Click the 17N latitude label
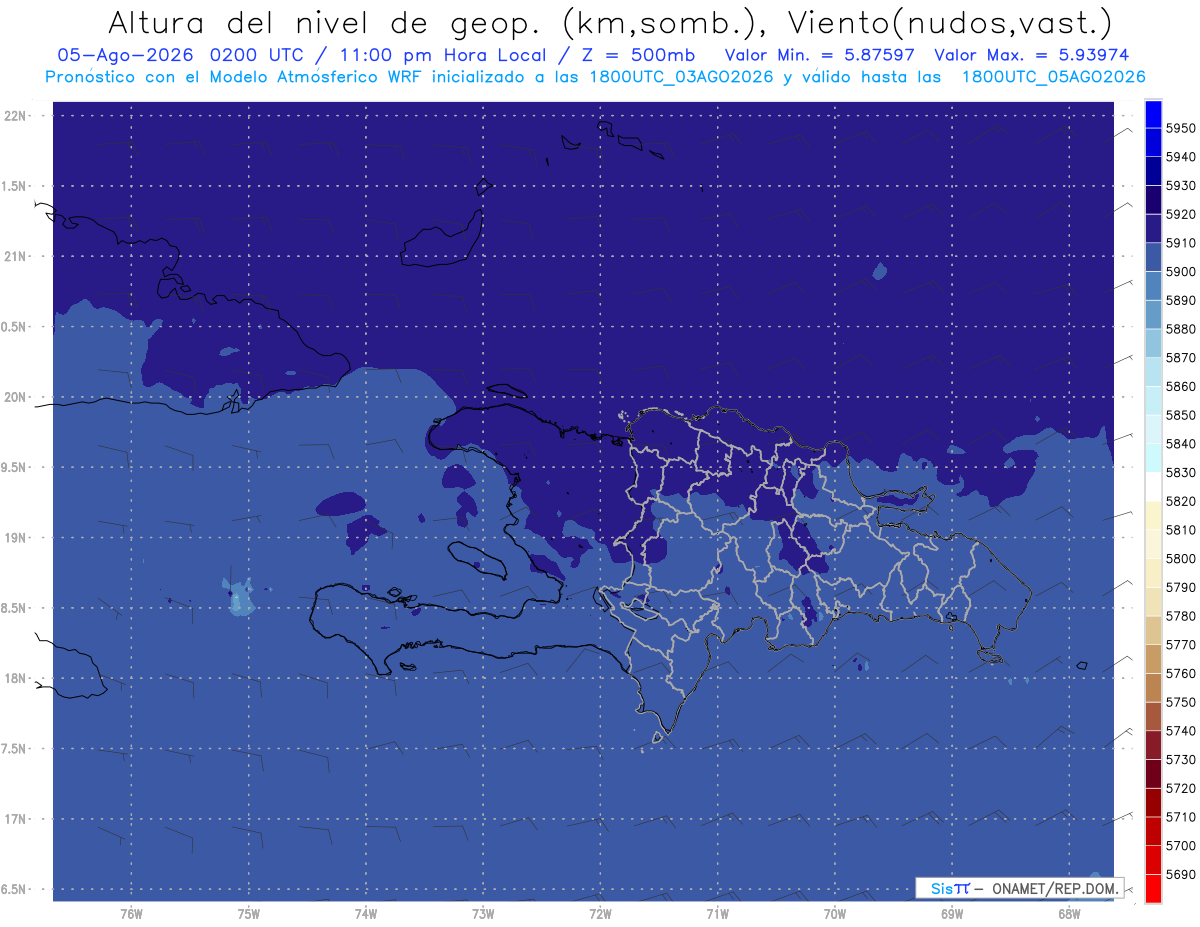 [16, 820]
